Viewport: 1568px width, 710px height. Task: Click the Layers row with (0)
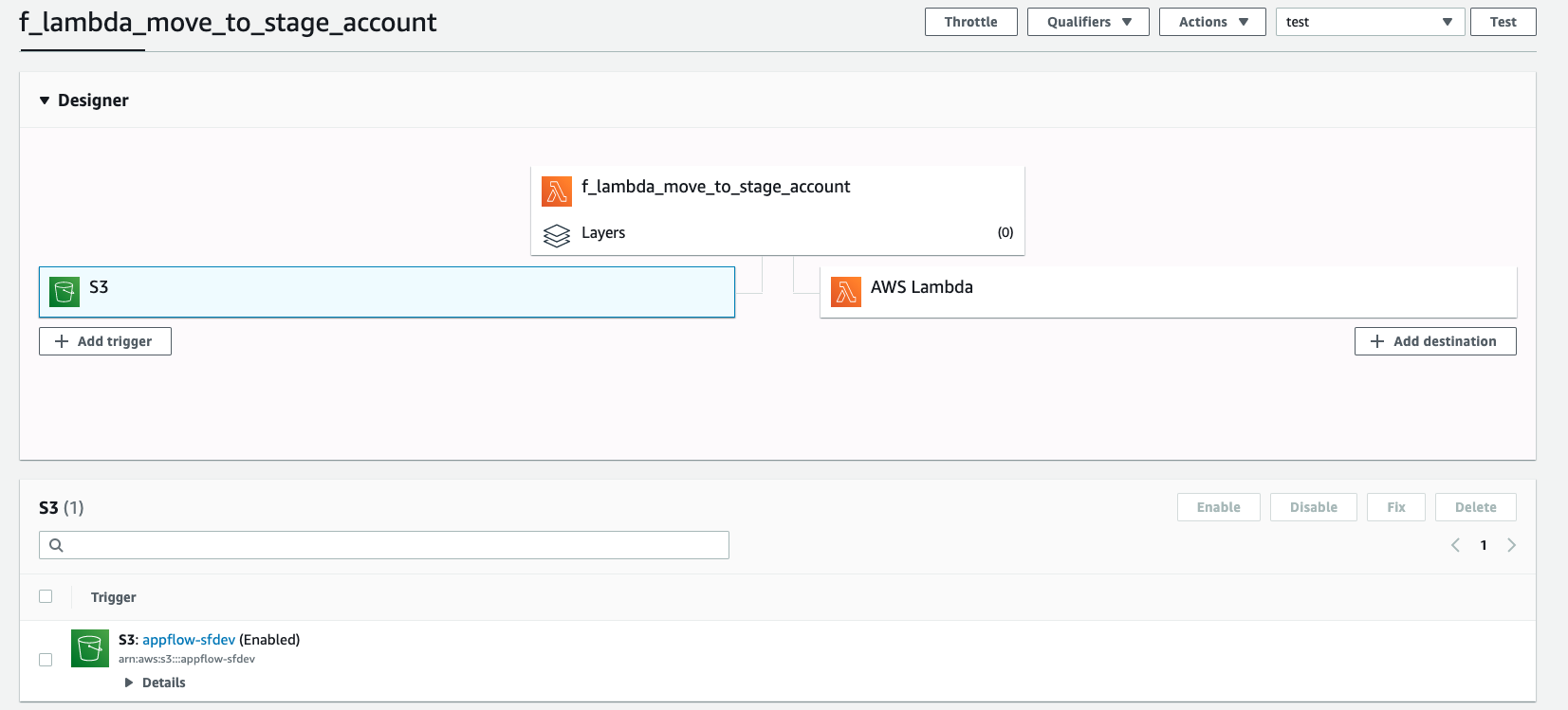point(778,233)
